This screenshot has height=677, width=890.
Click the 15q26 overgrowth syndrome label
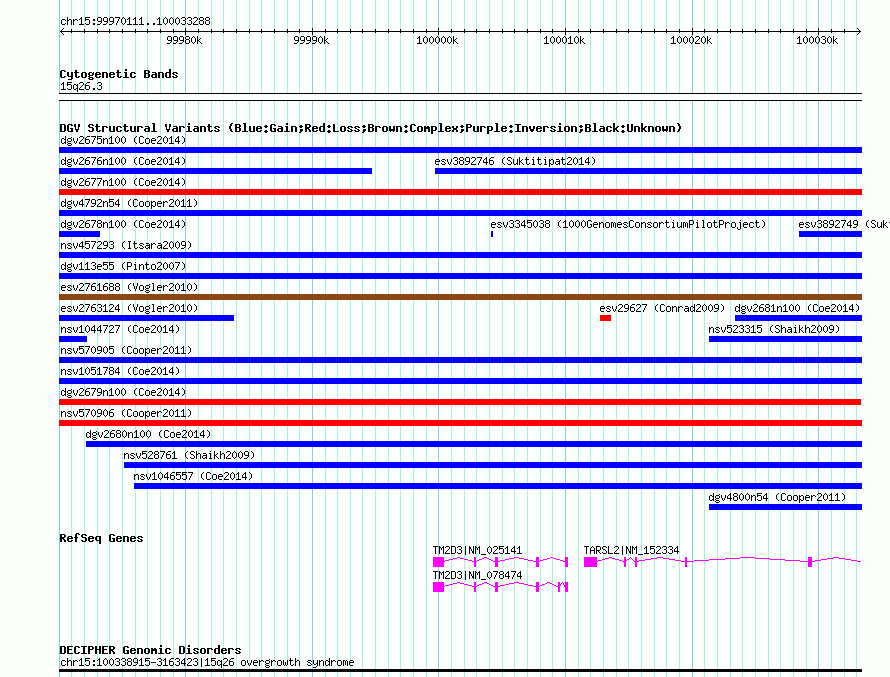coord(207,662)
